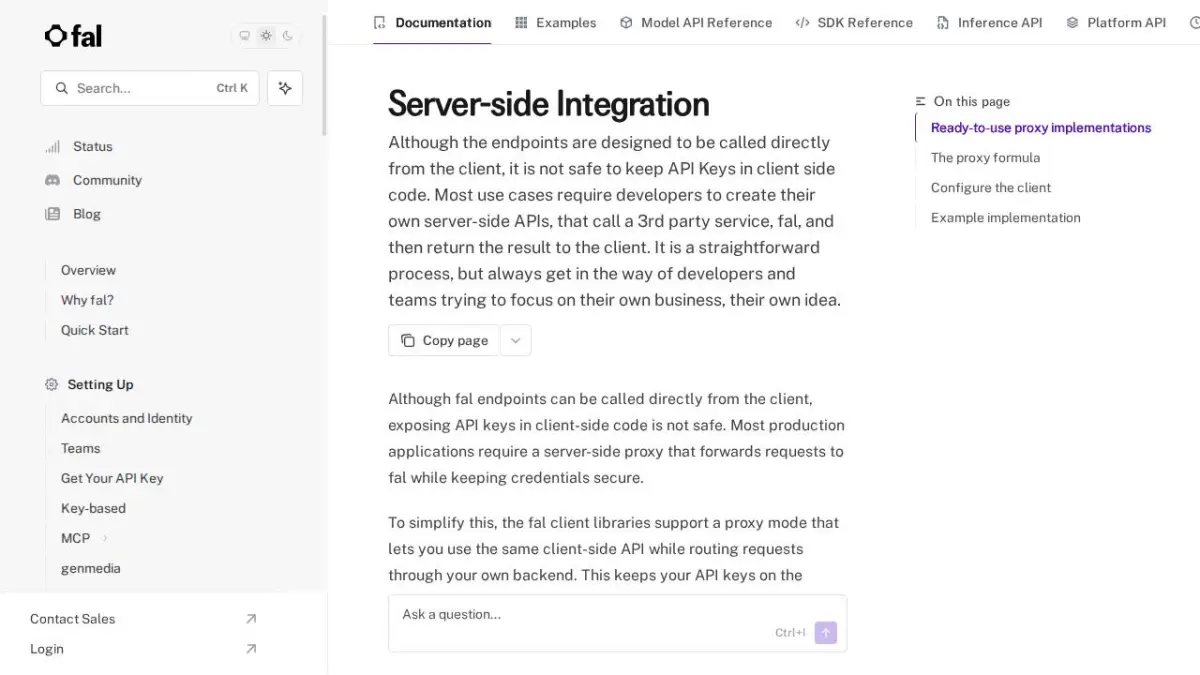Click the Status signal bars icon
Viewport: 1200px width, 675px height.
[52, 147]
